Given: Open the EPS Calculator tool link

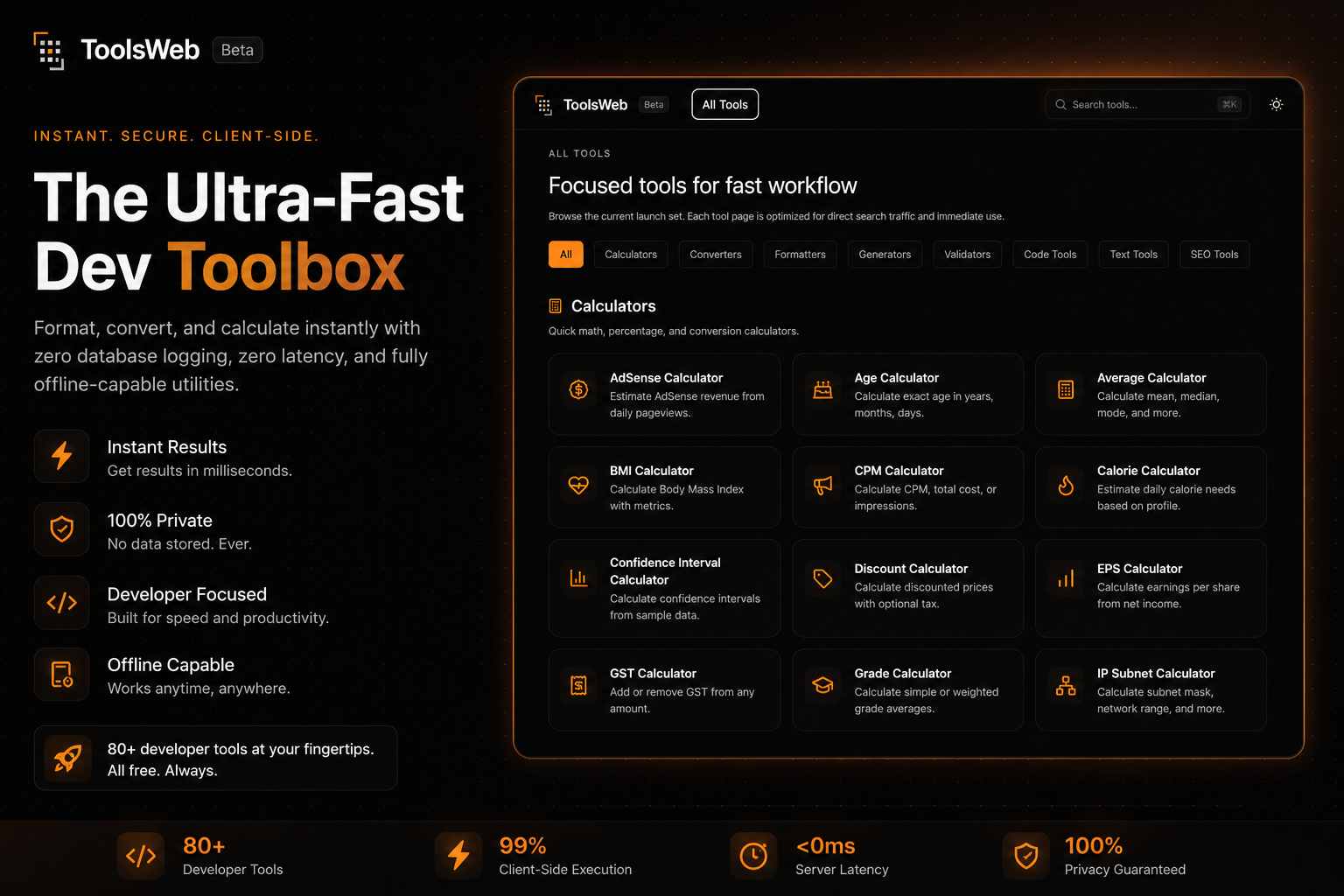Looking at the screenshot, I should coord(1151,588).
